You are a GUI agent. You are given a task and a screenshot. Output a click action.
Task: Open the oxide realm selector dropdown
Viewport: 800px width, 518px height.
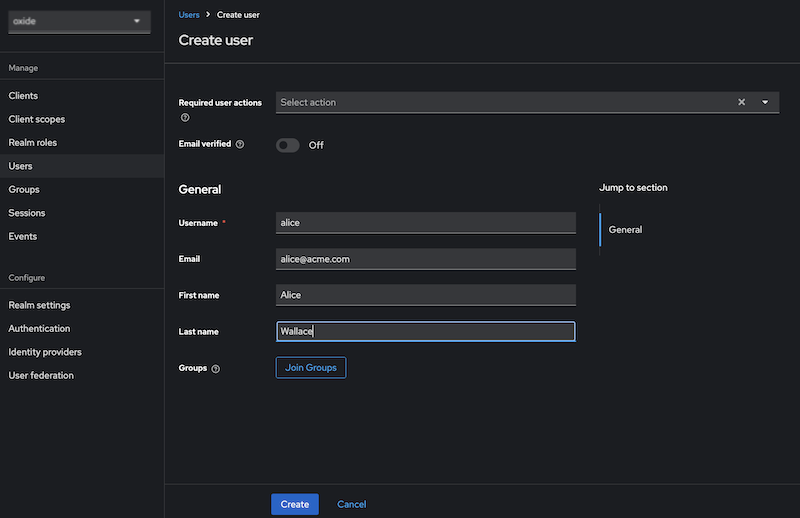80,21
